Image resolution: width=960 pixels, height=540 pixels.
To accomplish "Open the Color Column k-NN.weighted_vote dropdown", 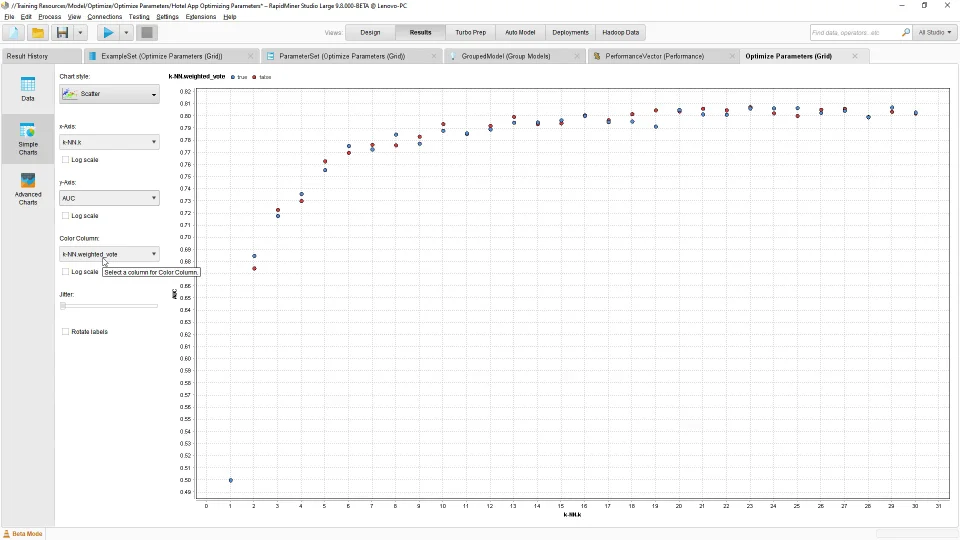I will click(x=109, y=254).
